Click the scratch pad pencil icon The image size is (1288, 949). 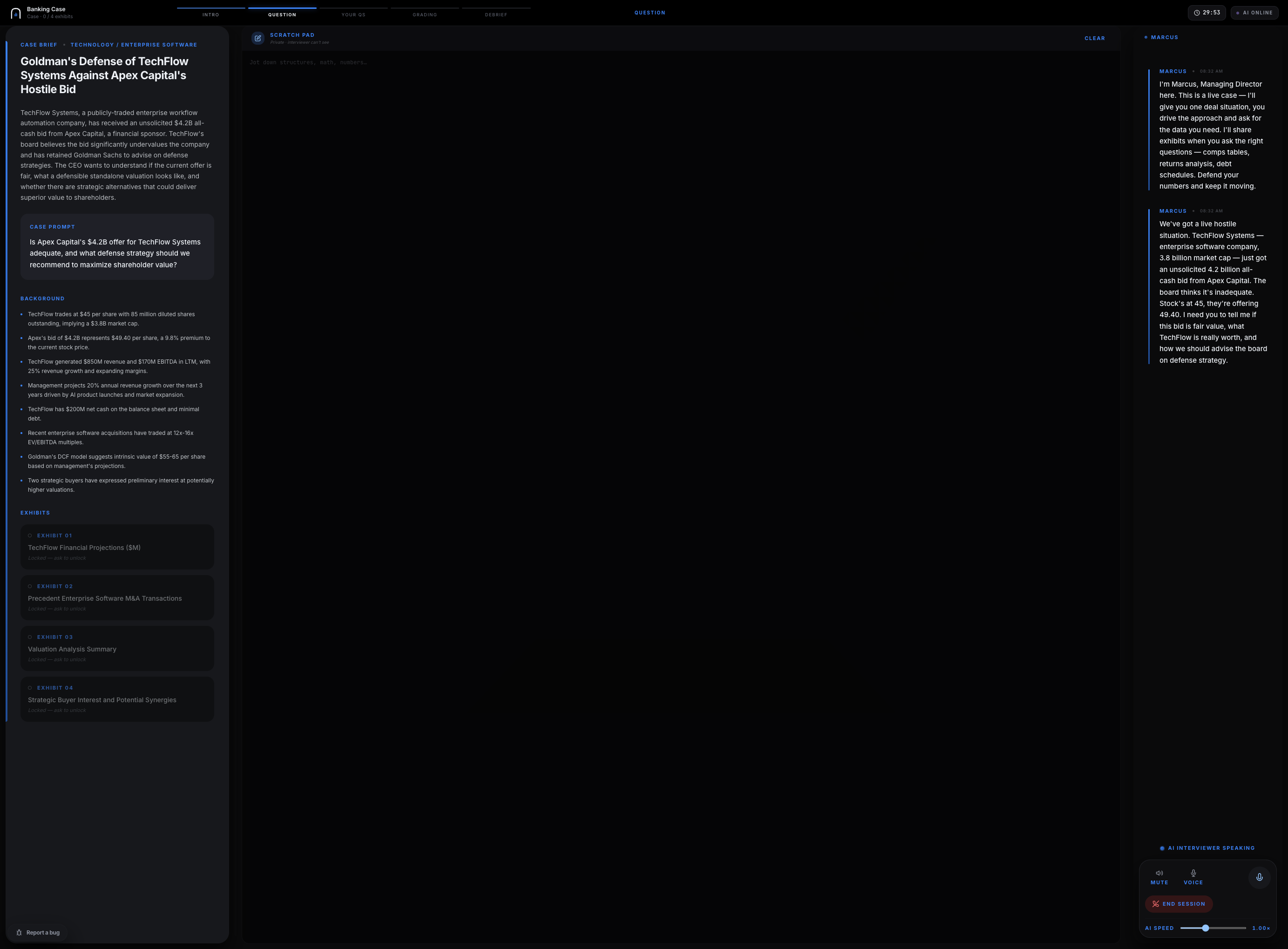tap(258, 38)
